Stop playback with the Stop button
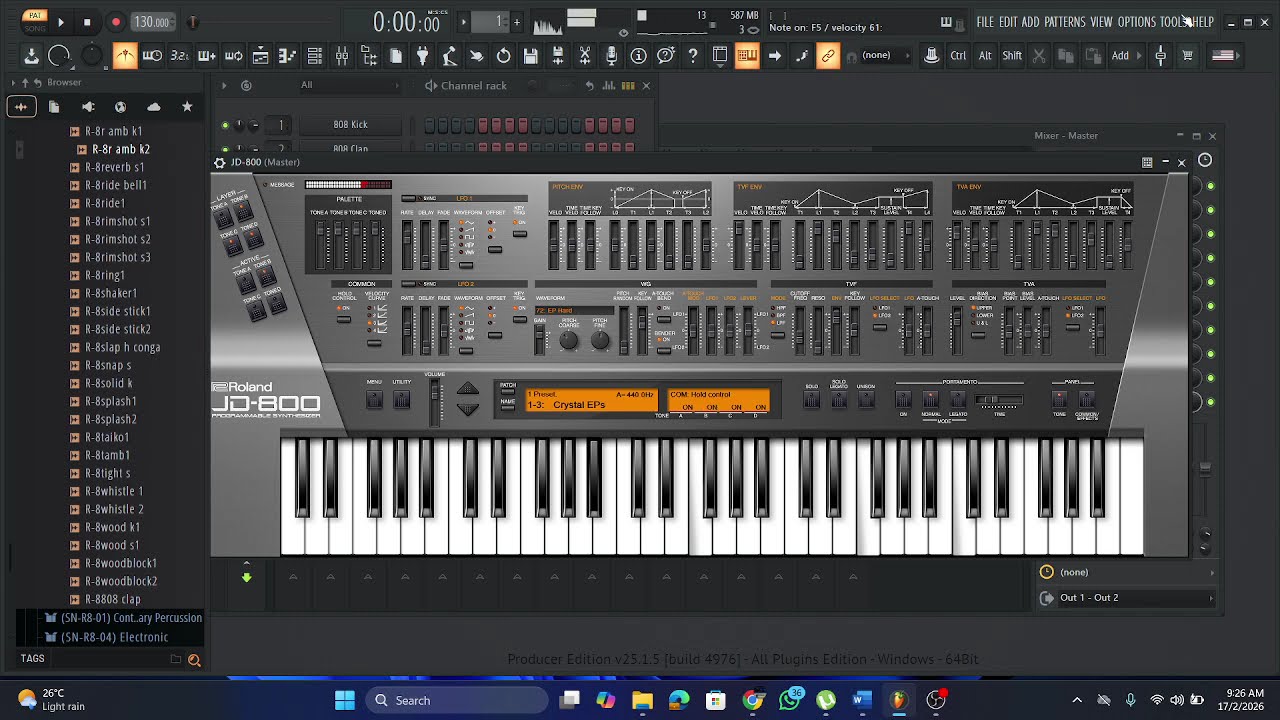Screen dimensions: 1280x720 coord(87,22)
